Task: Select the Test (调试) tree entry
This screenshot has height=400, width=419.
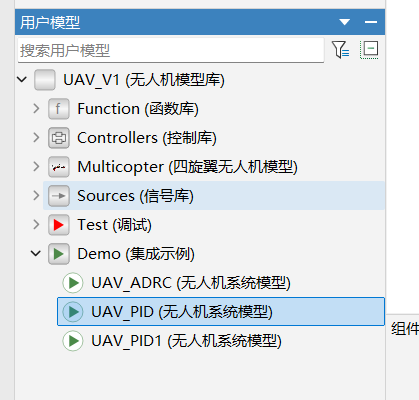Action: [x=114, y=225]
